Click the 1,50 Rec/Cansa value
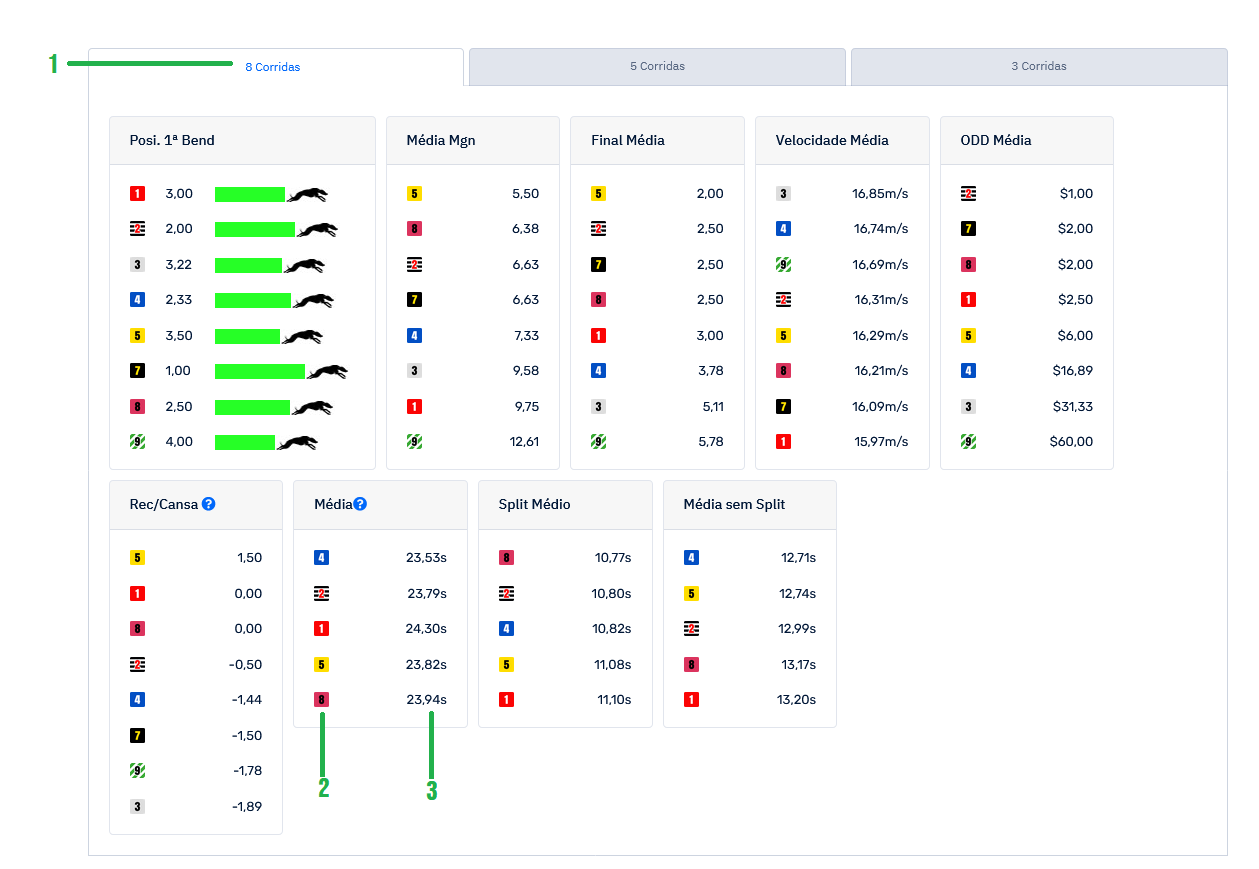The width and height of the screenshot is (1259, 869). tap(248, 558)
